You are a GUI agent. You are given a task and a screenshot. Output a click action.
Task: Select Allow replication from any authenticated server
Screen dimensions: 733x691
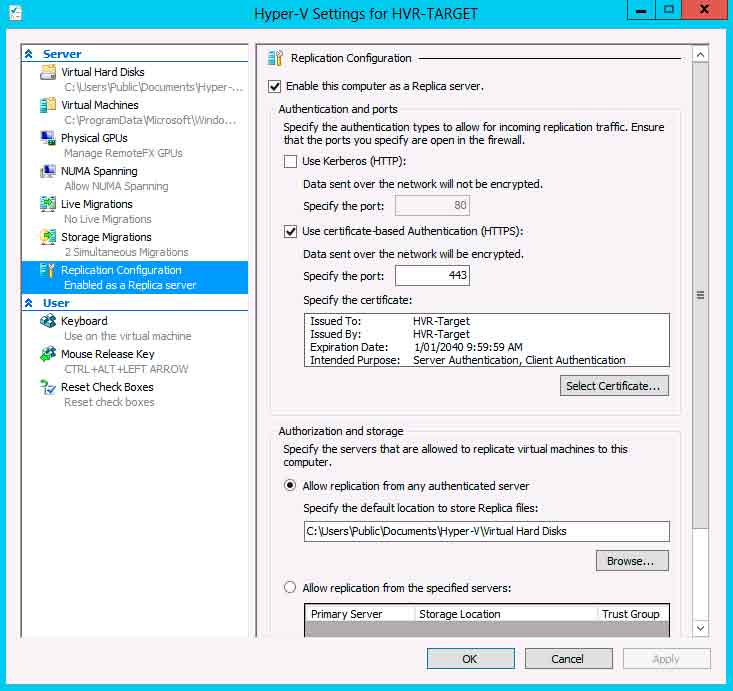(x=290, y=486)
